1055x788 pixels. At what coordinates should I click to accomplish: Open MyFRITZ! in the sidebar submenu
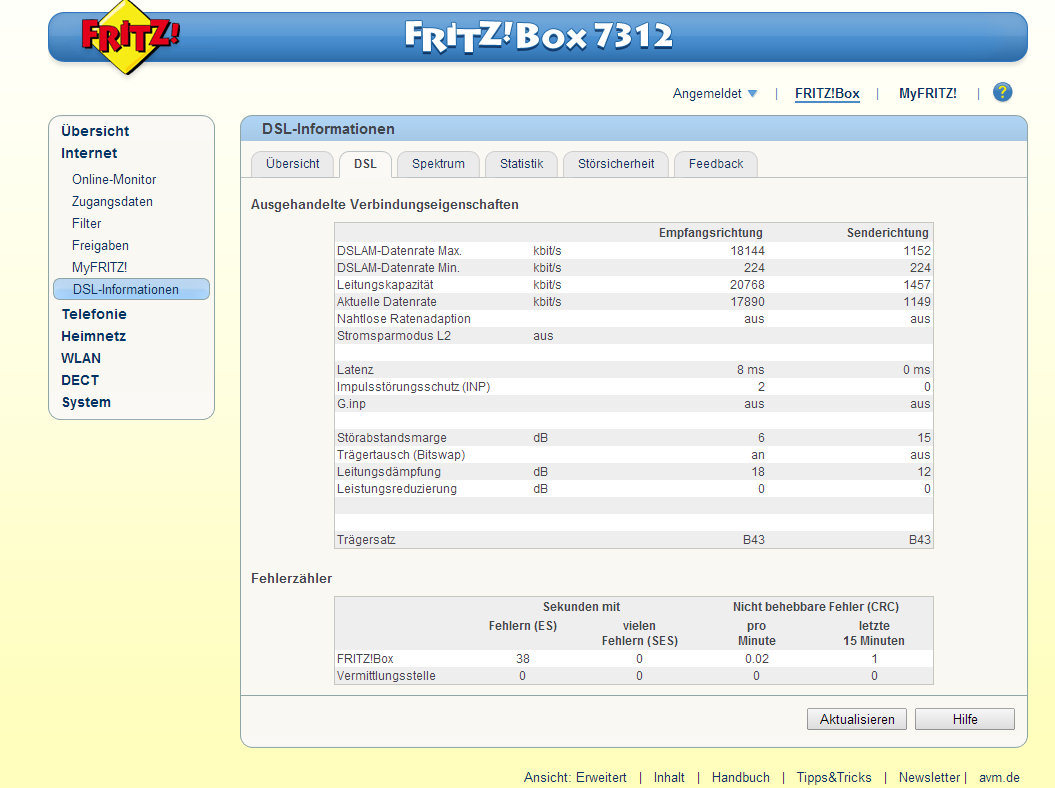tap(99, 268)
